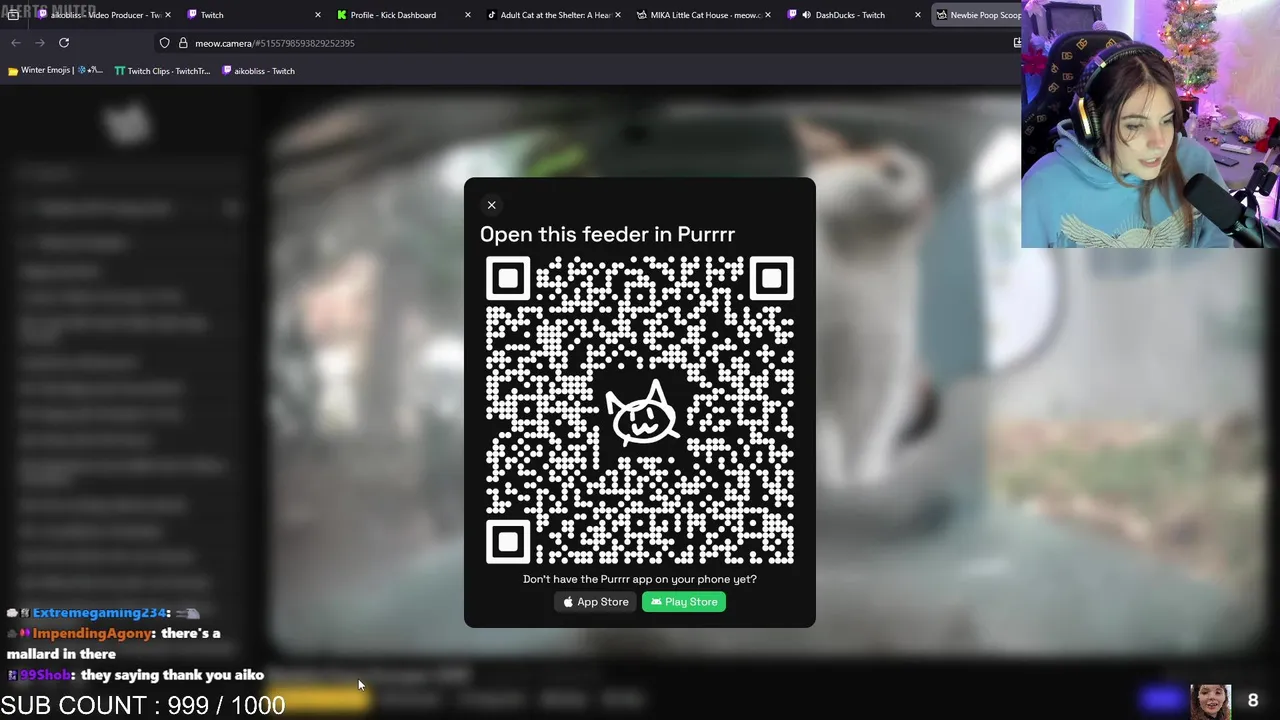Reload the meow.camera page
The height and width of the screenshot is (720, 1280).
tap(64, 43)
